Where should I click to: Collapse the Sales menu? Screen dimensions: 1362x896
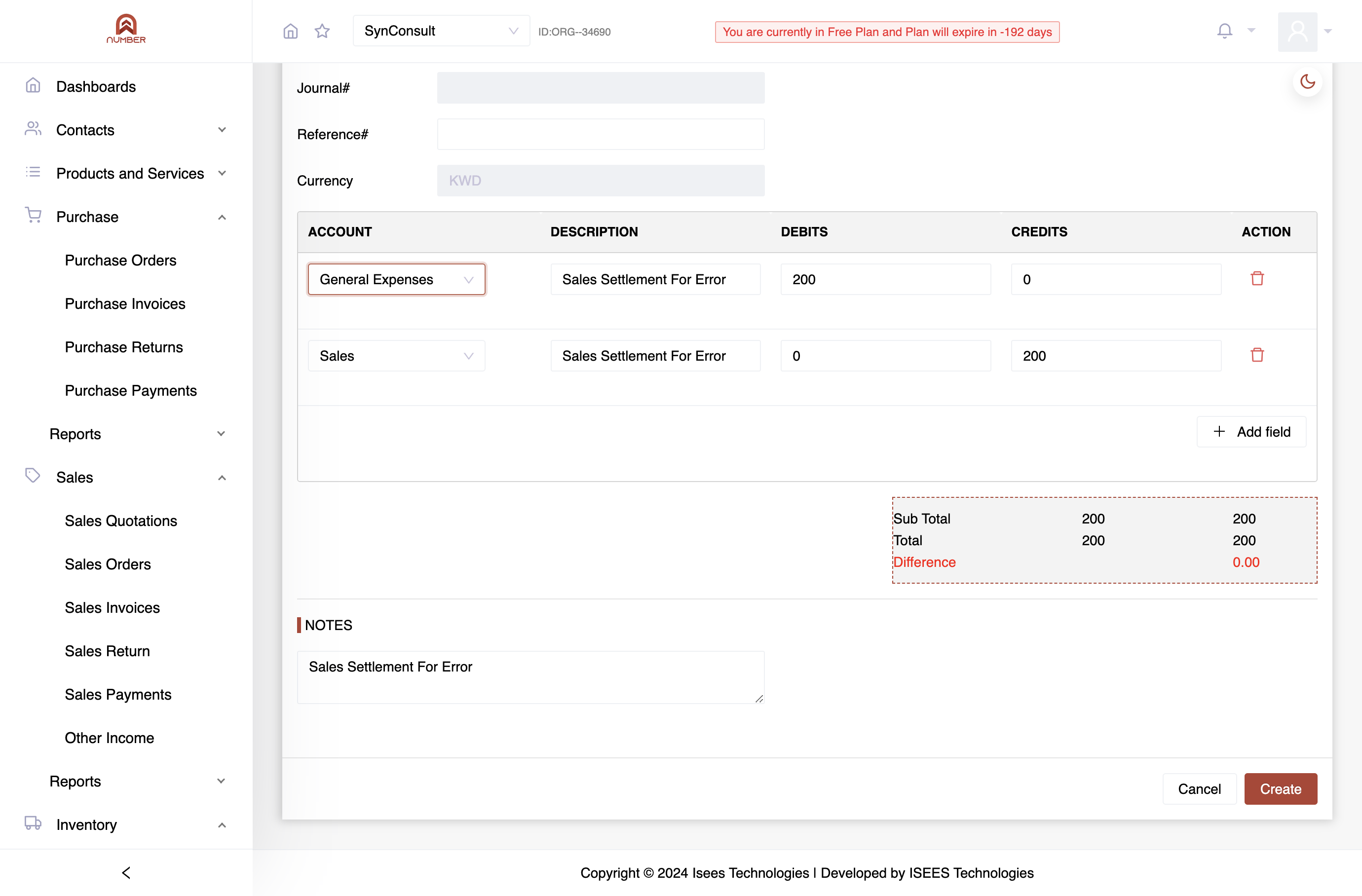tap(126, 477)
